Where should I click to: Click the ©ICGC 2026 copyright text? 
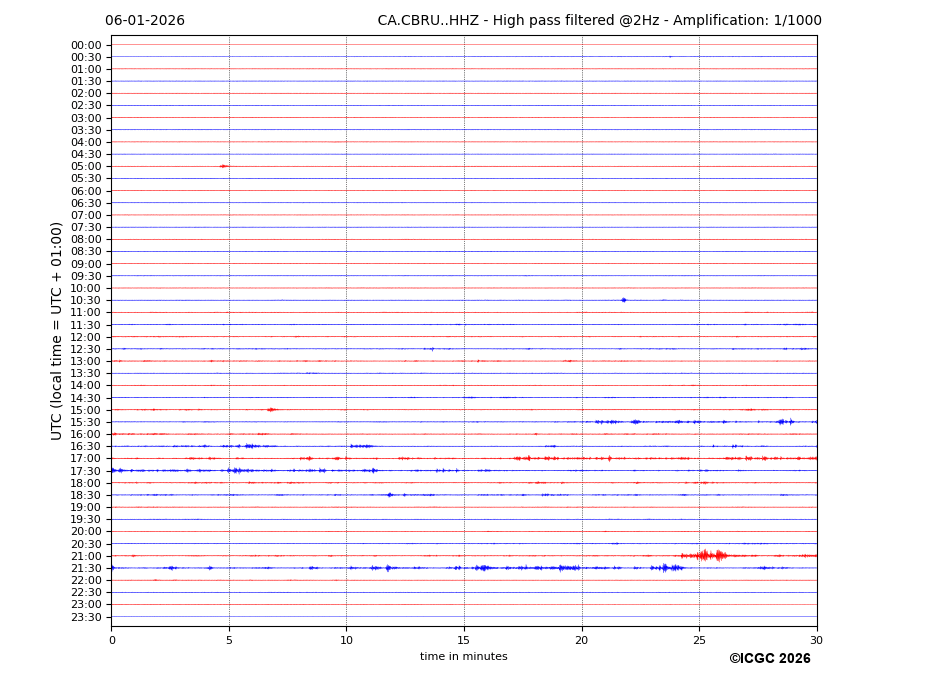coord(769,659)
